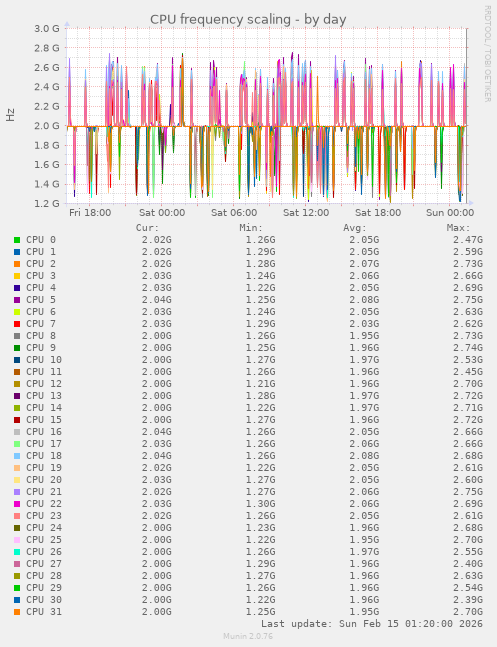Click CPU 5's max value 2.75G
Viewport: 497px width, 647px height.
click(468, 300)
